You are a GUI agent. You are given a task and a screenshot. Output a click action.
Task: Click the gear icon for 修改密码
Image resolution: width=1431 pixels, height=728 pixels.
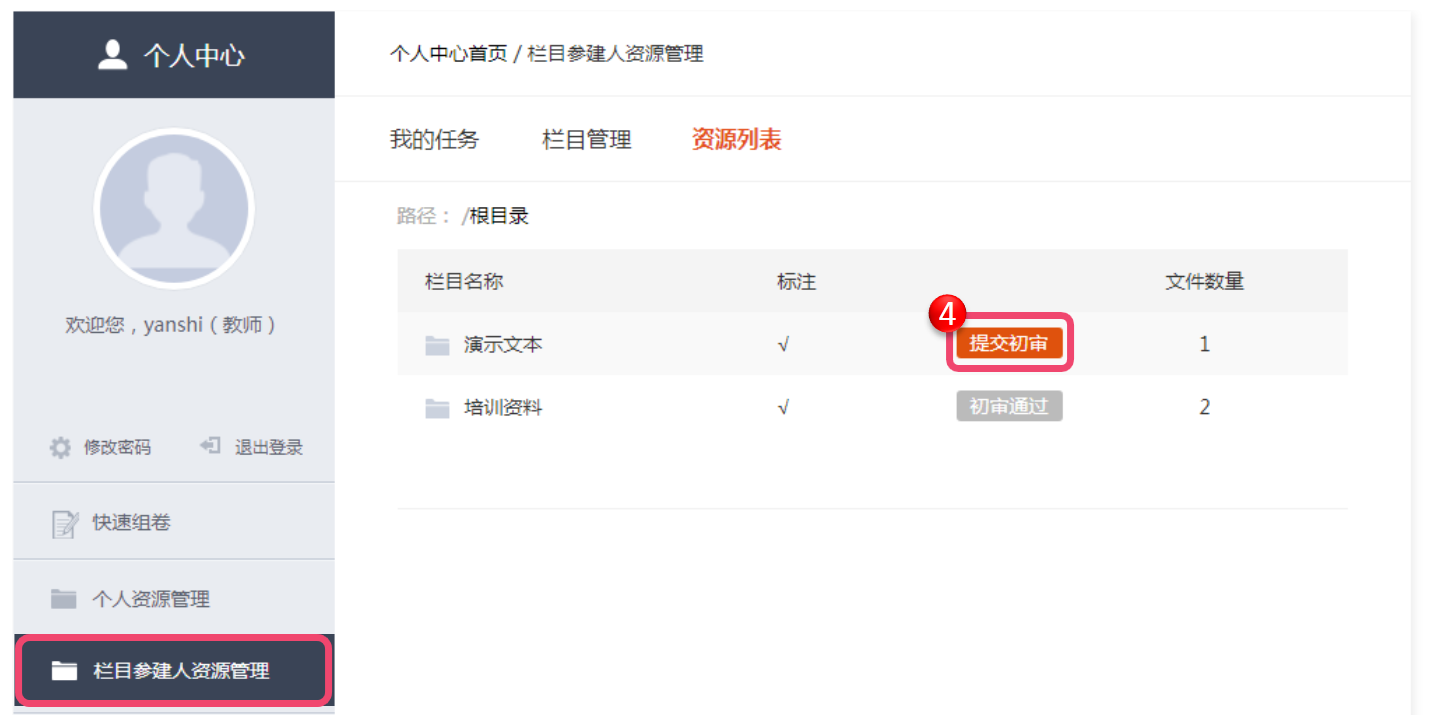61,447
